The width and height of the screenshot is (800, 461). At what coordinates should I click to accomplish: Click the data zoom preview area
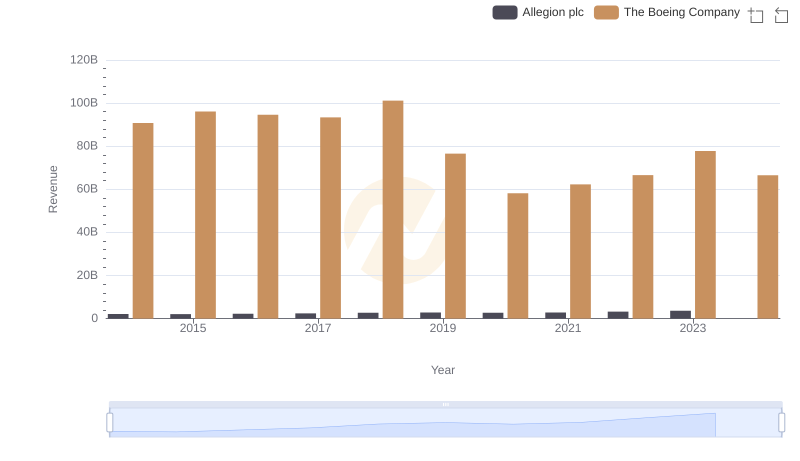[445, 422]
